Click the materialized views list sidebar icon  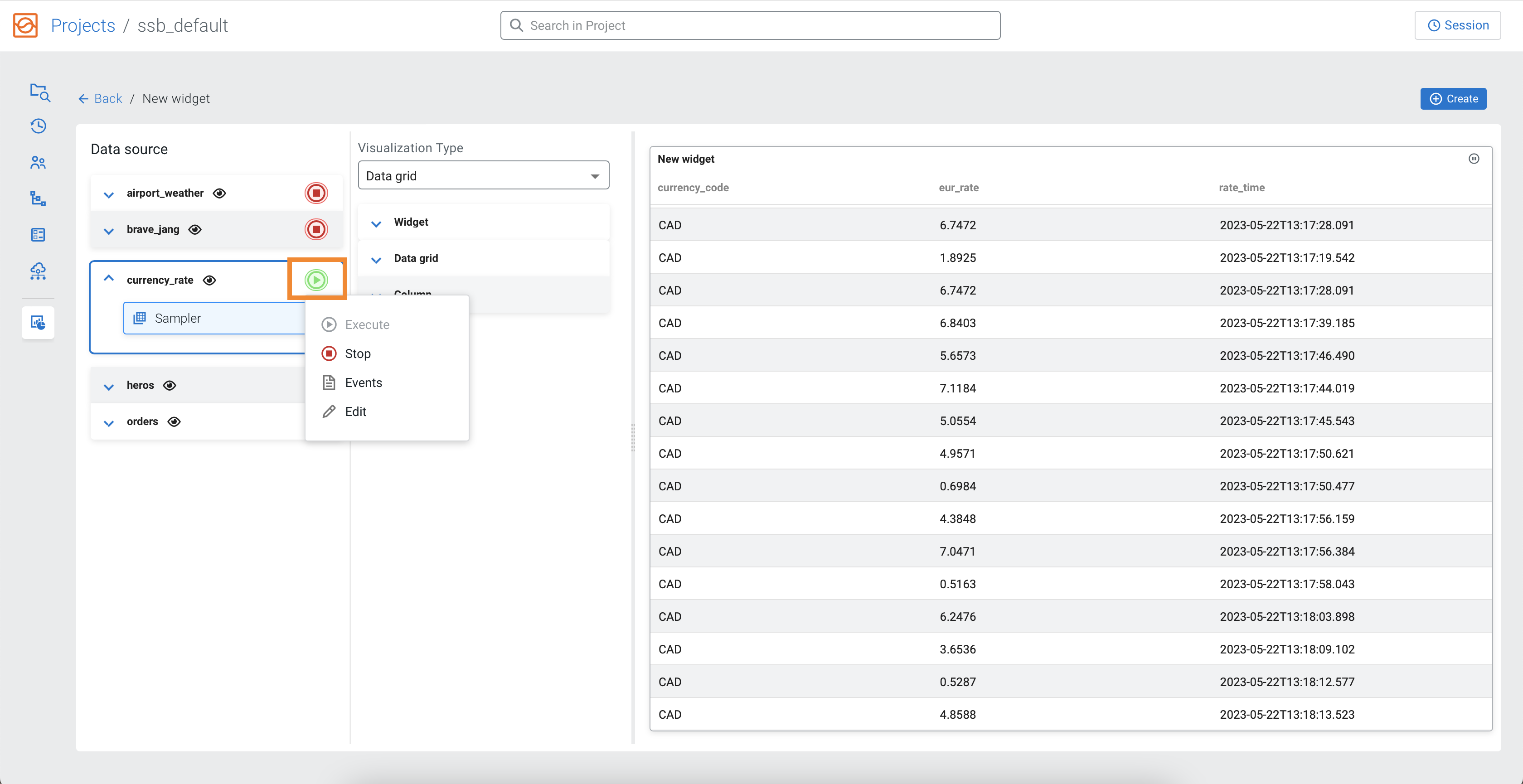[x=39, y=235]
